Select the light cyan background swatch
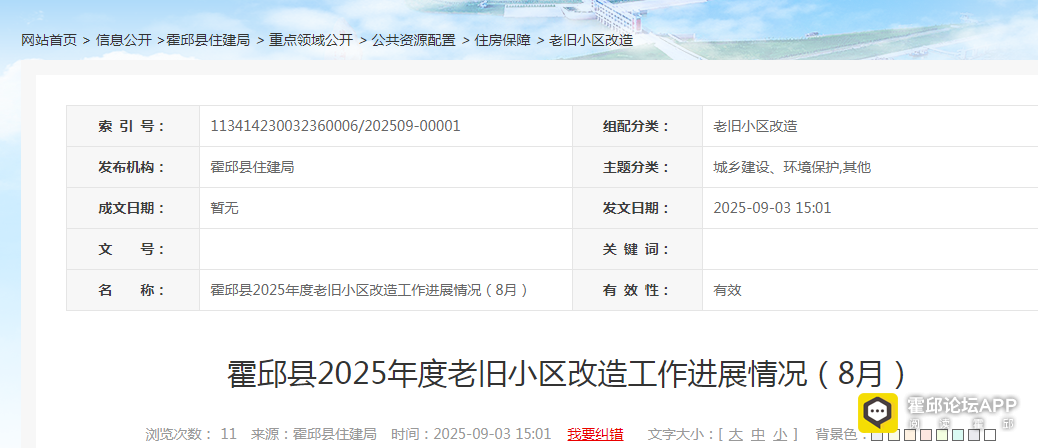This screenshot has width=1038, height=448. point(957,435)
